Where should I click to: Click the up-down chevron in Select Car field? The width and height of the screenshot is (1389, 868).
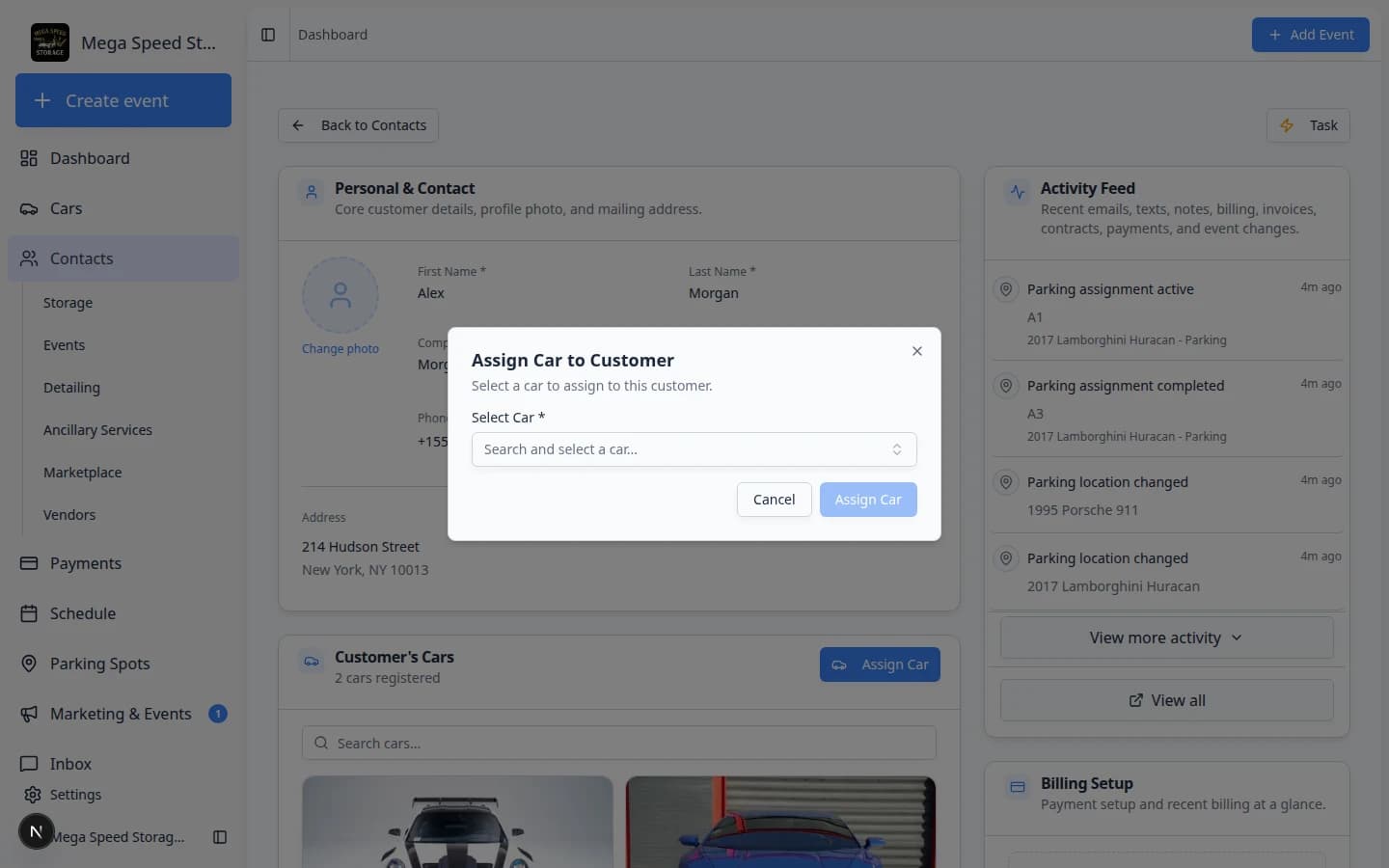point(897,449)
